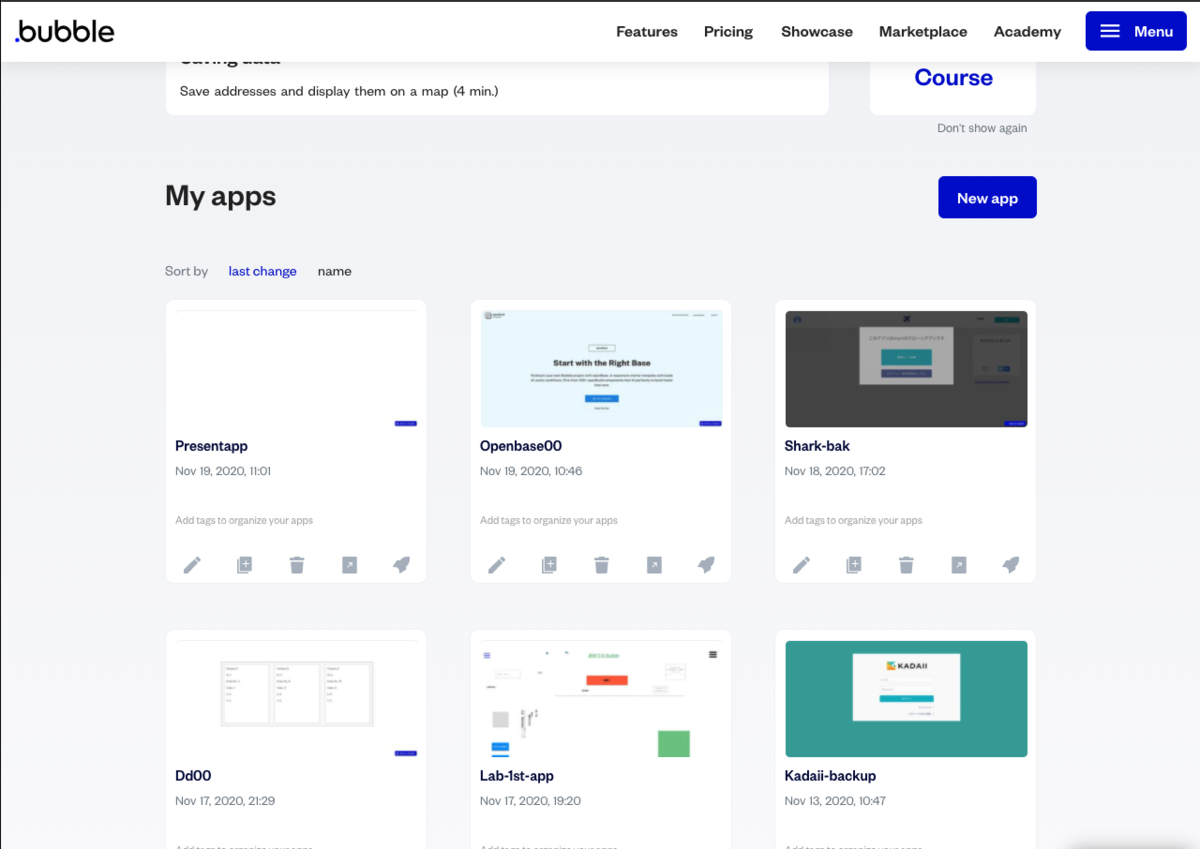Delete Shark-bak with its trash icon
This screenshot has width=1200, height=849.
(x=906, y=565)
